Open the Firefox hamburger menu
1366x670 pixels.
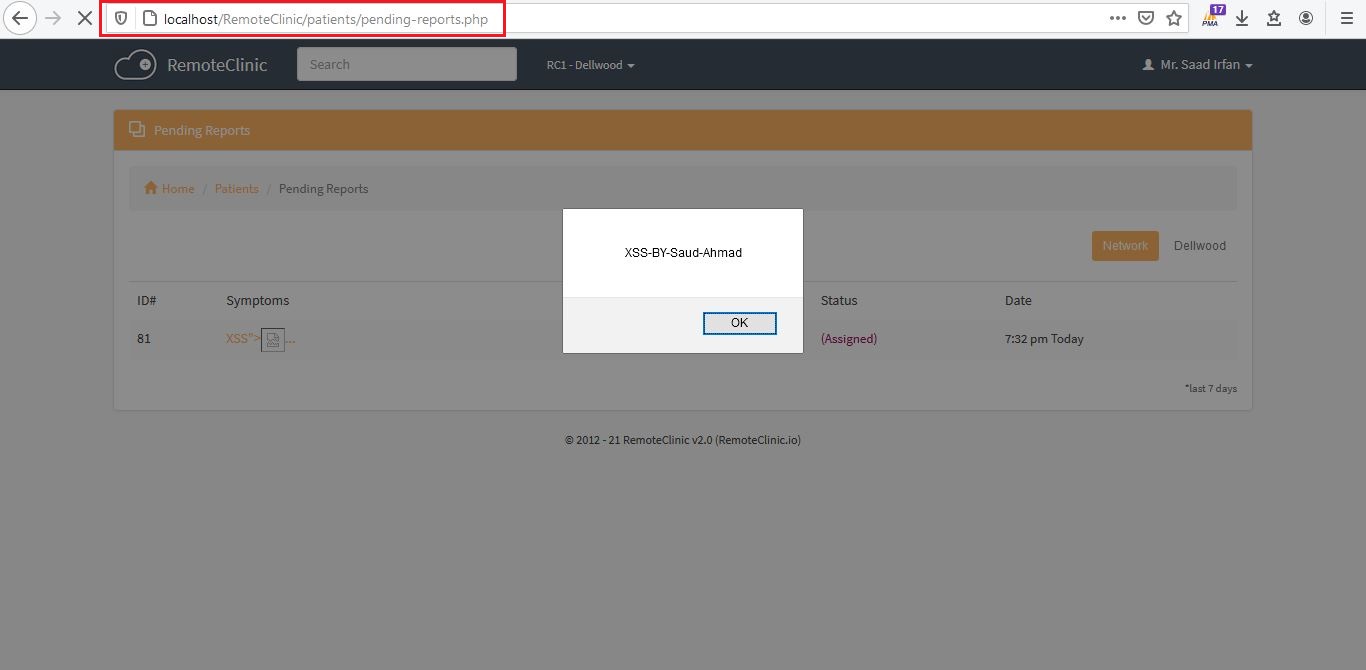(1346, 18)
